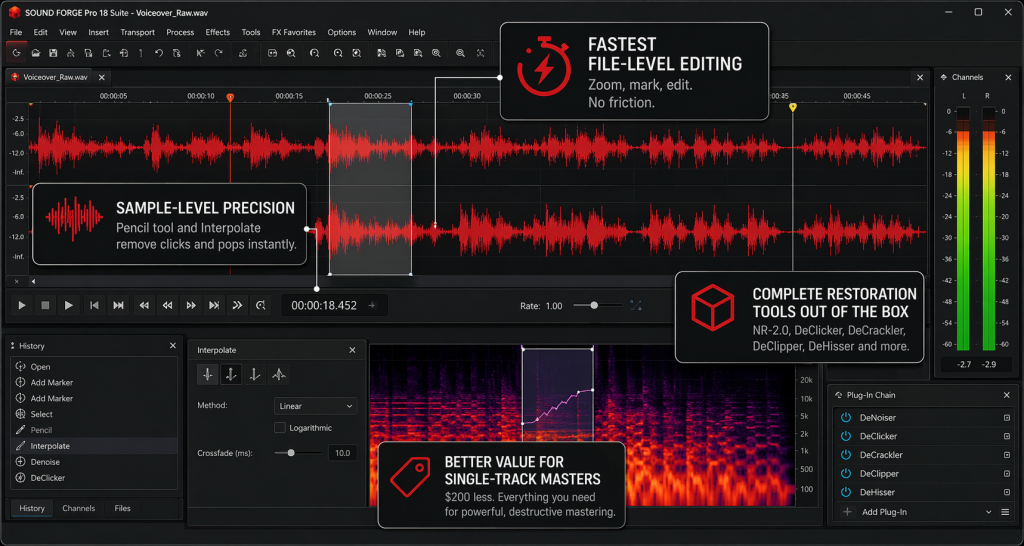Expand the Add Plug-In dropdown chevron
The width and height of the screenshot is (1024, 546).
coord(989,512)
